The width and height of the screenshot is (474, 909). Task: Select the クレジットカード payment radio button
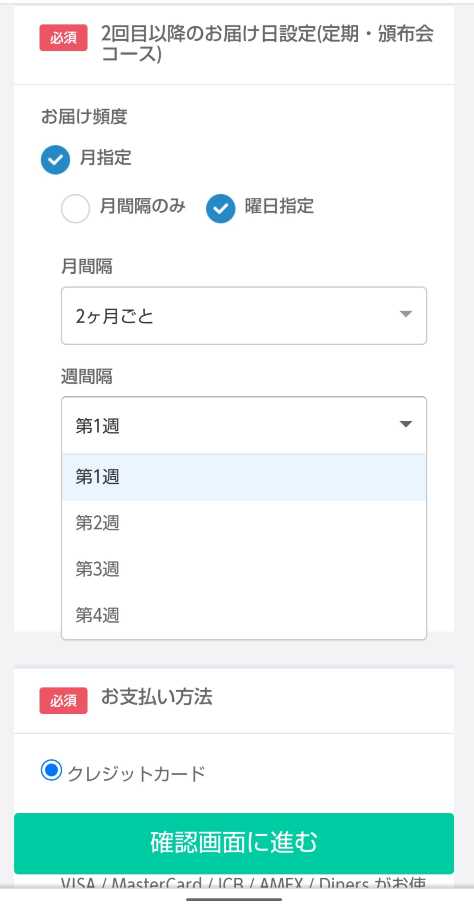51,770
